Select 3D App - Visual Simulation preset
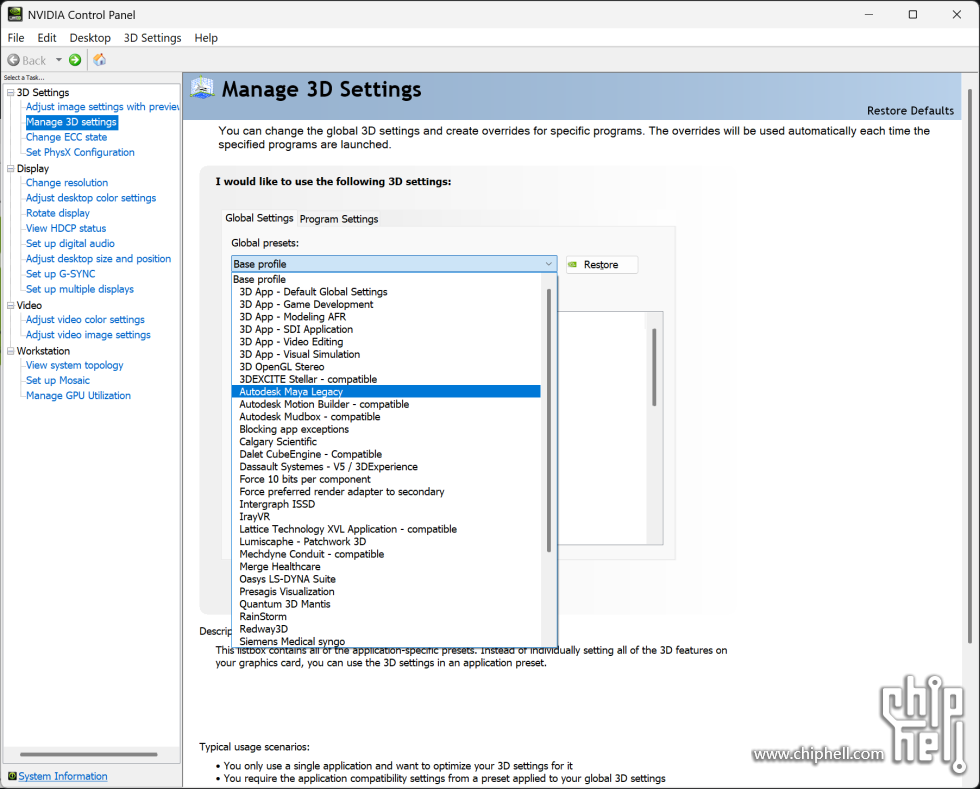Image resolution: width=980 pixels, height=789 pixels. (x=386, y=354)
